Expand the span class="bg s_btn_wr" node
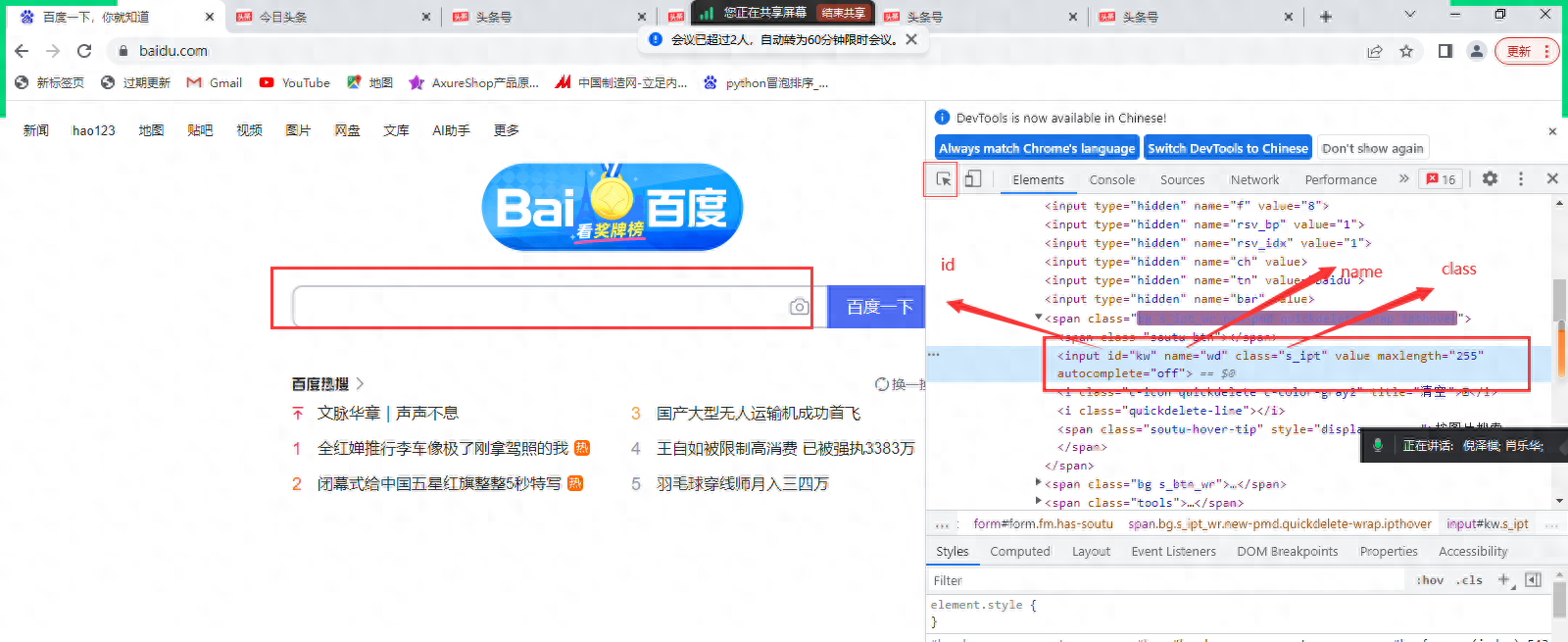 (1039, 482)
